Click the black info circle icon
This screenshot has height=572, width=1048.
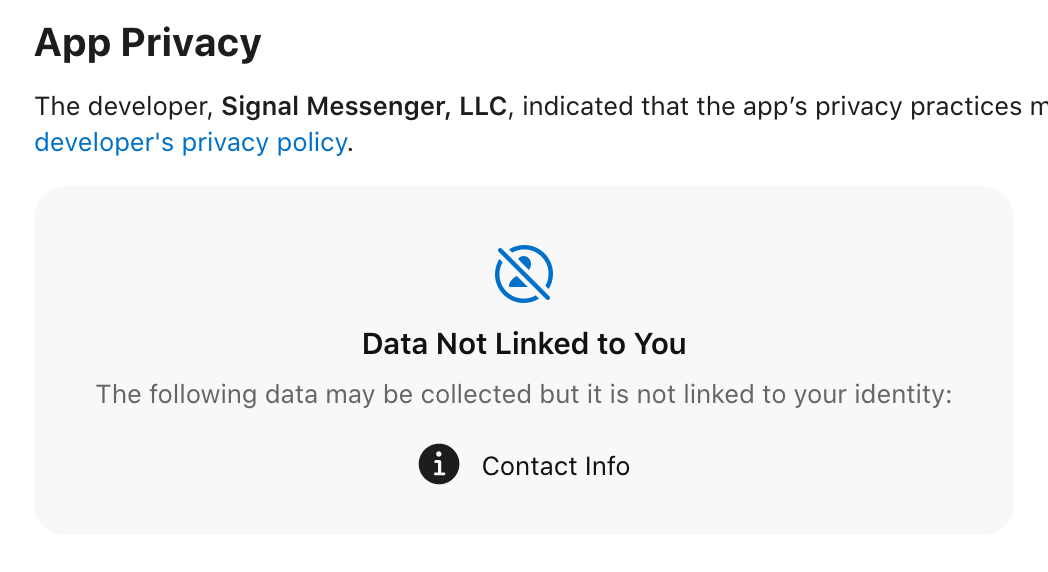click(439, 464)
